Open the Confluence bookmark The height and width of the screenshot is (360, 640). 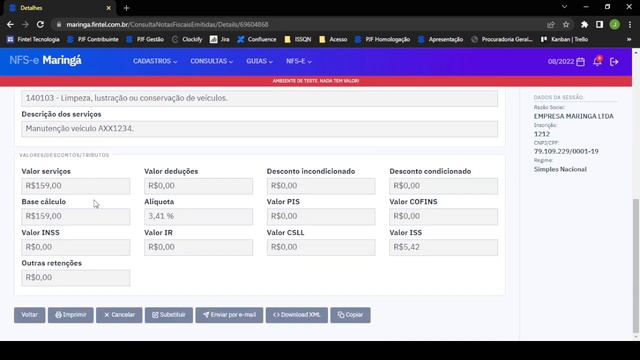pyautogui.click(x=257, y=40)
